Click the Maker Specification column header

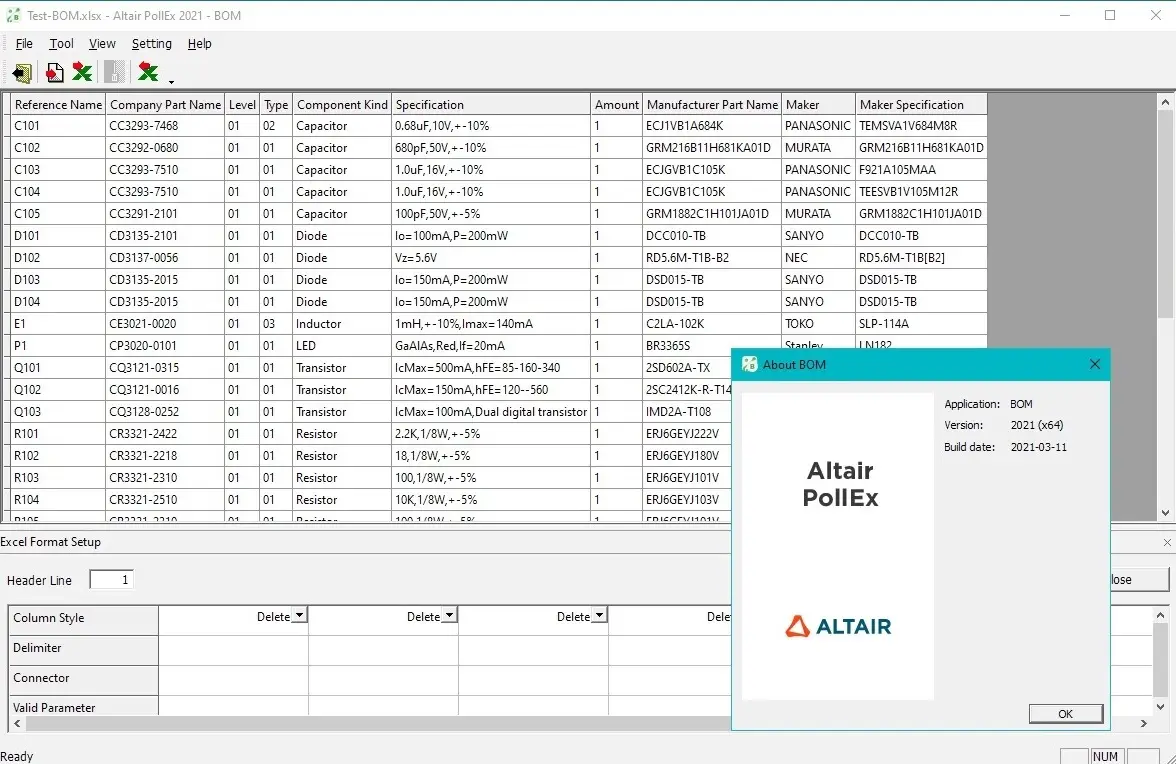921,104
